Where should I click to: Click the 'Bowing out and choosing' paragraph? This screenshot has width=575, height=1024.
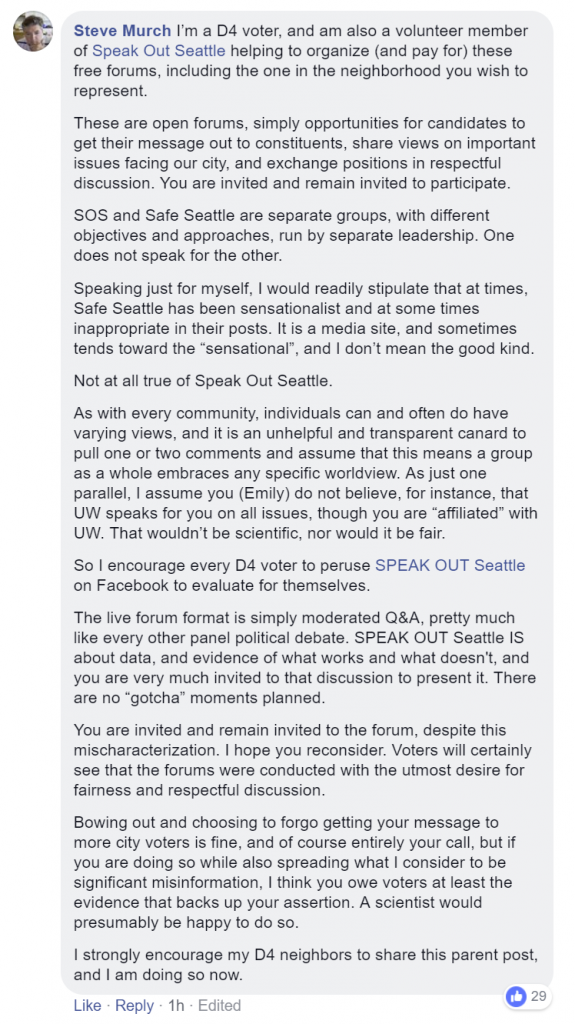(303, 872)
